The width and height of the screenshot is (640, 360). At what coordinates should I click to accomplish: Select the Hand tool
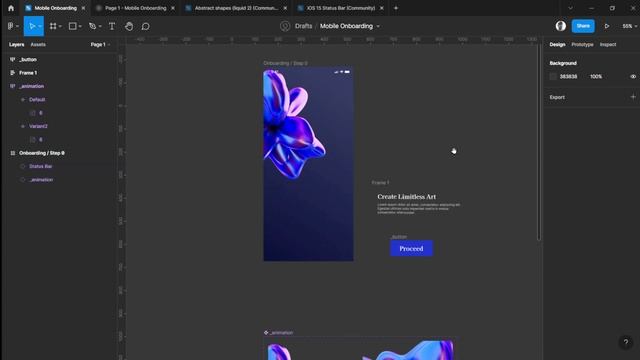(x=129, y=26)
